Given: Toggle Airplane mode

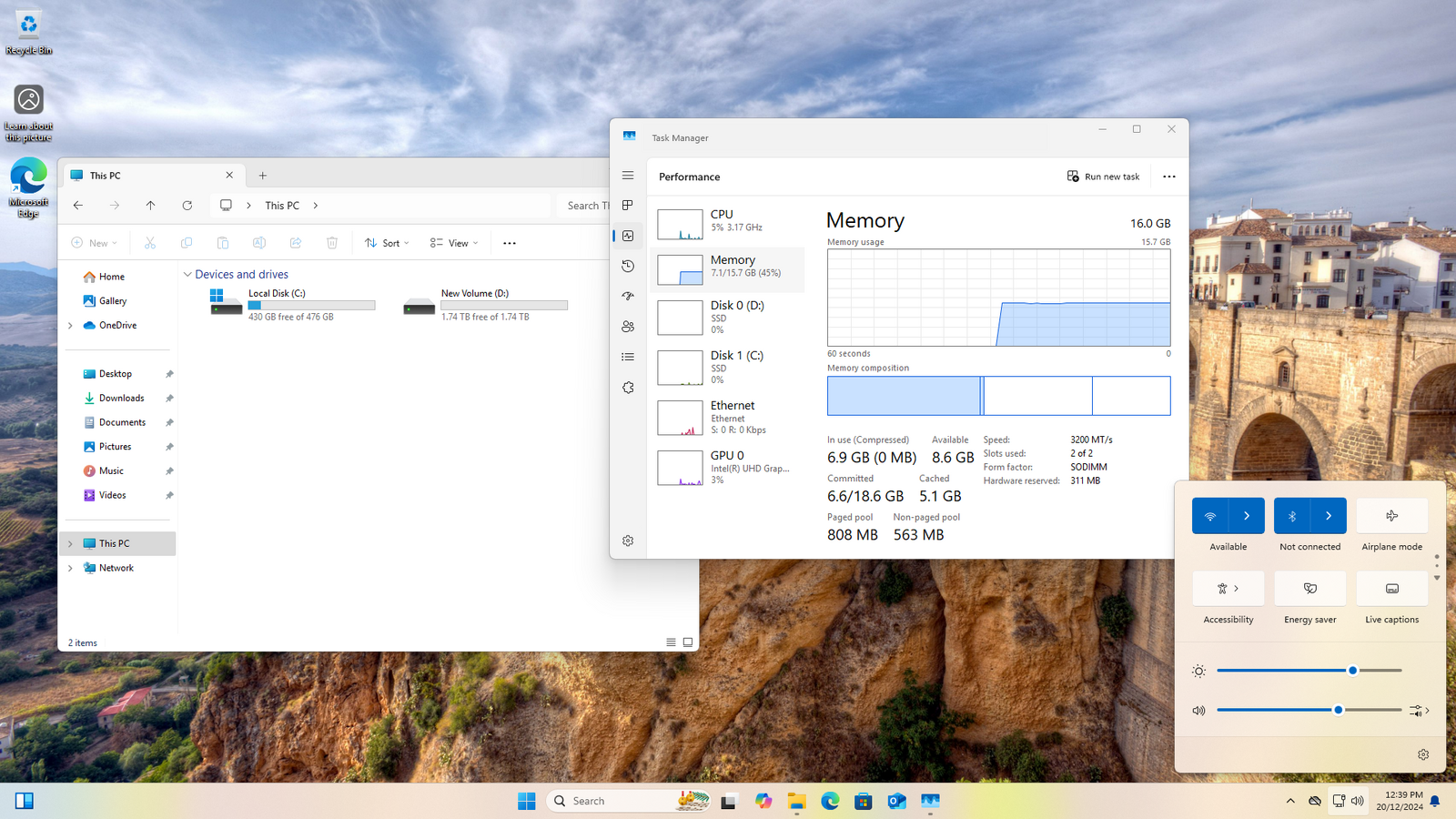Looking at the screenshot, I should [x=1392, y=516].
